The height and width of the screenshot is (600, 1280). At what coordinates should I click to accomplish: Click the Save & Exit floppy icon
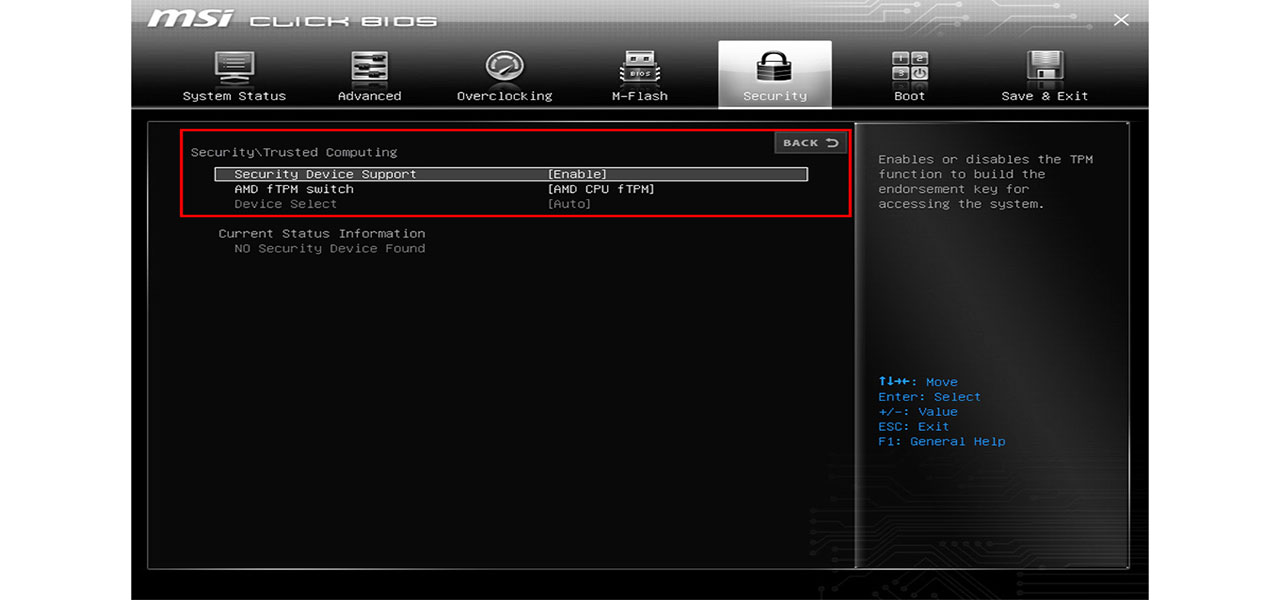1044,67
